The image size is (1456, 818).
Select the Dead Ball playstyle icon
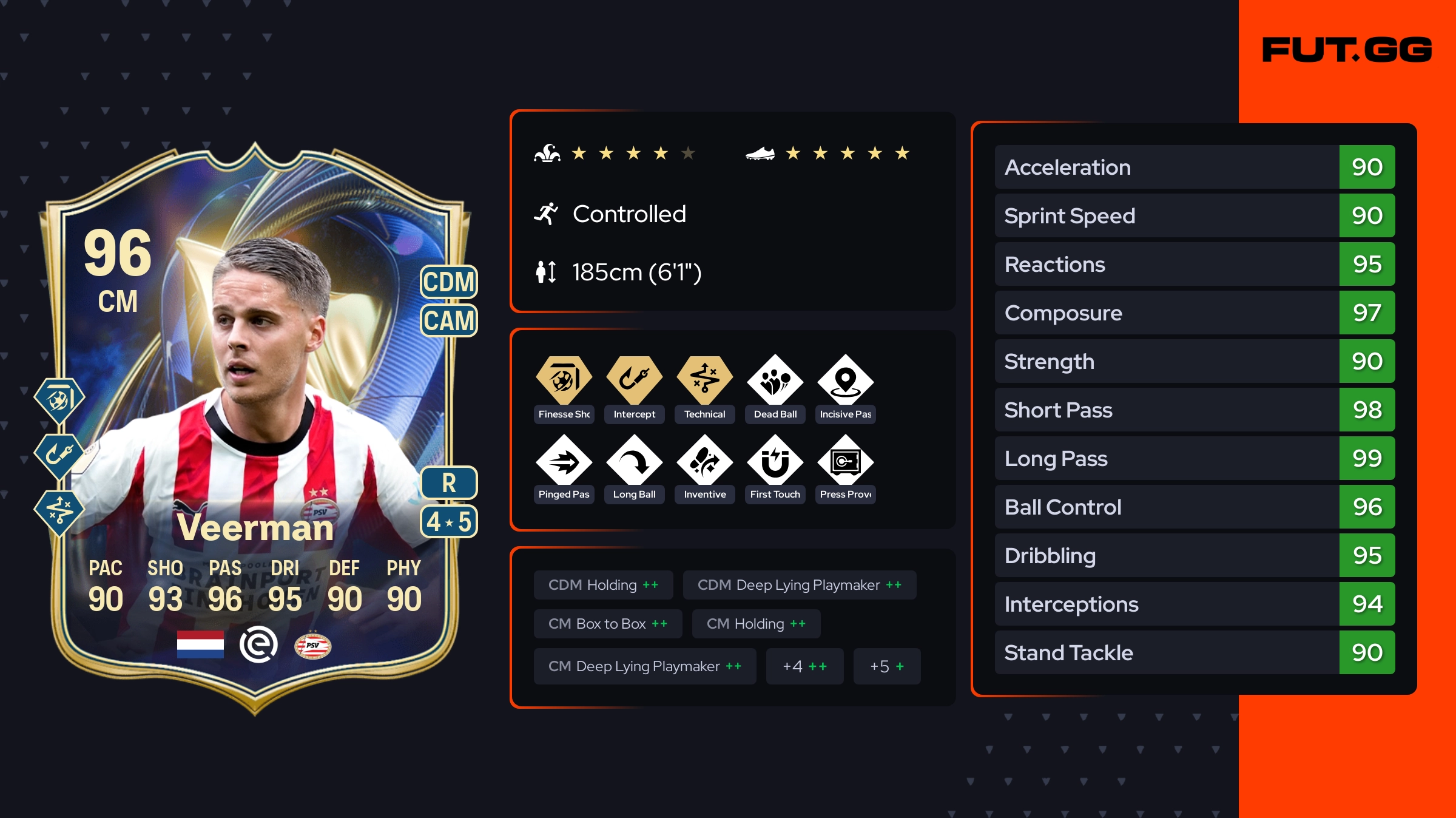(775, 381)
